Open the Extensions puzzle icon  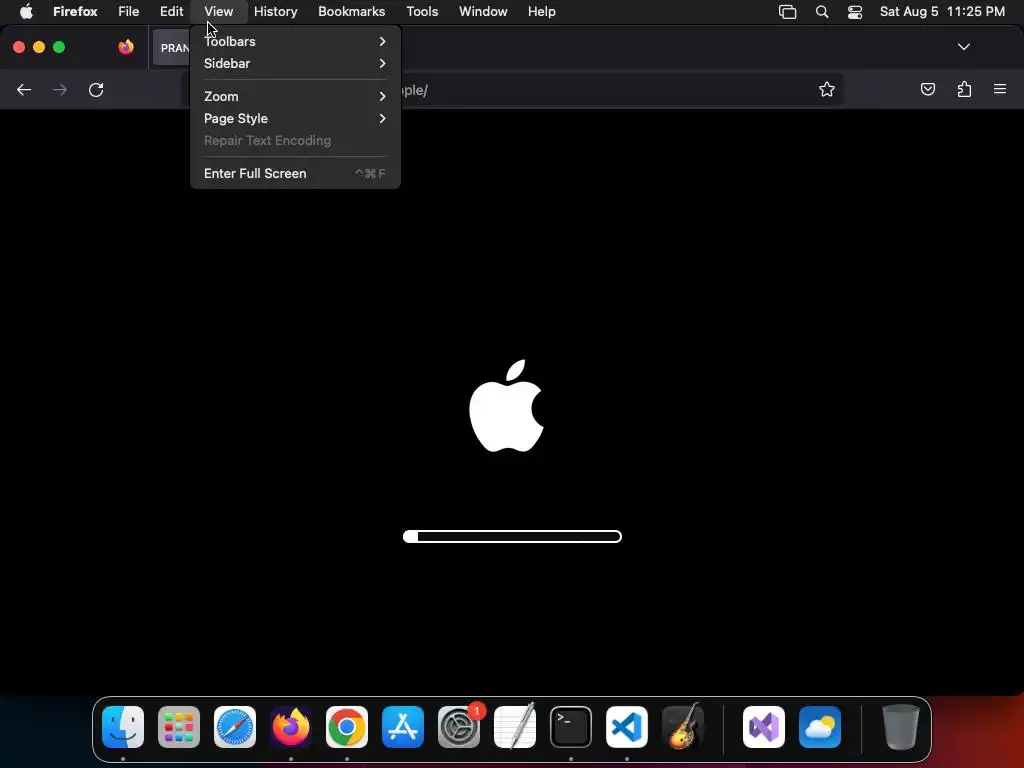click(x=964, y=89)
